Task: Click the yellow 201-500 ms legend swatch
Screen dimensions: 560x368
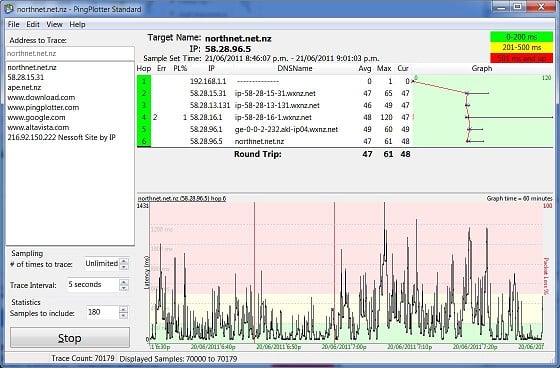Action: [x=521, y=48]
